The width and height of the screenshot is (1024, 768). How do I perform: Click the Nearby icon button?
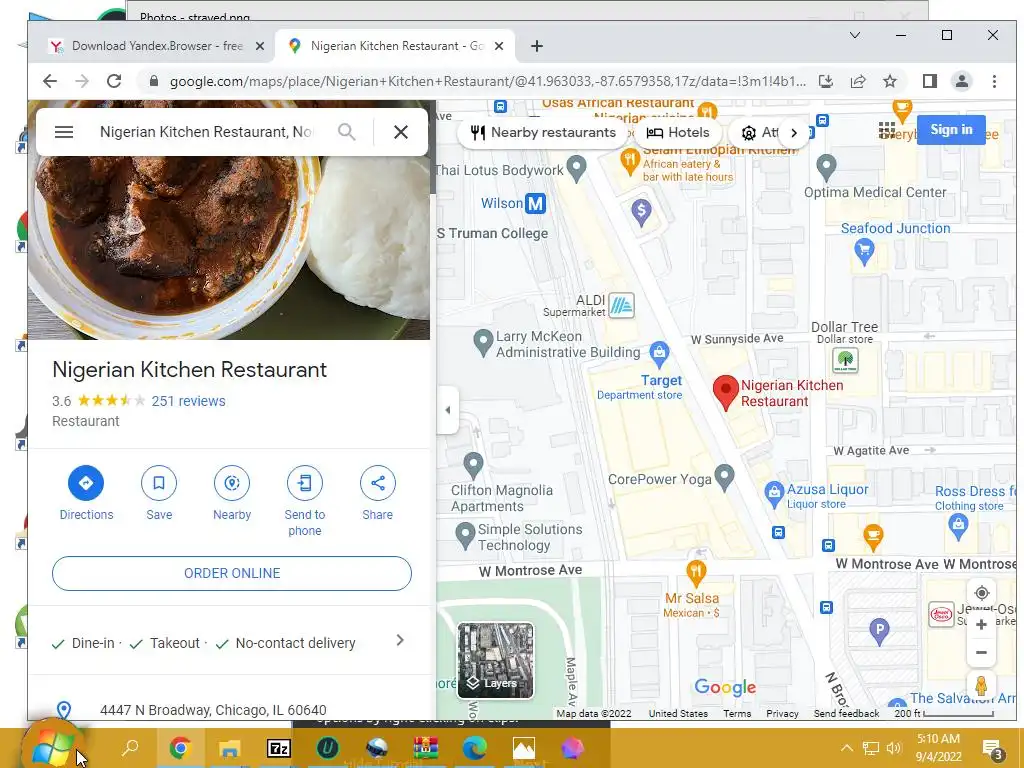tap(232, 483)
